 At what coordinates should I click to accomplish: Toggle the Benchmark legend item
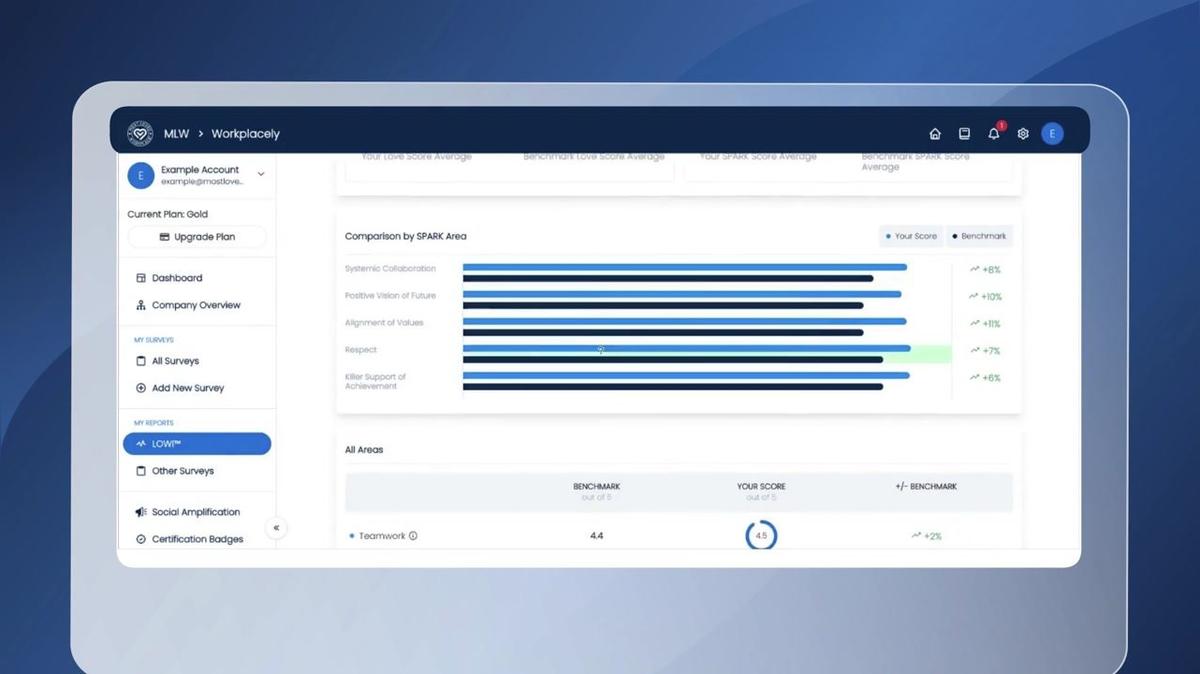978,236
